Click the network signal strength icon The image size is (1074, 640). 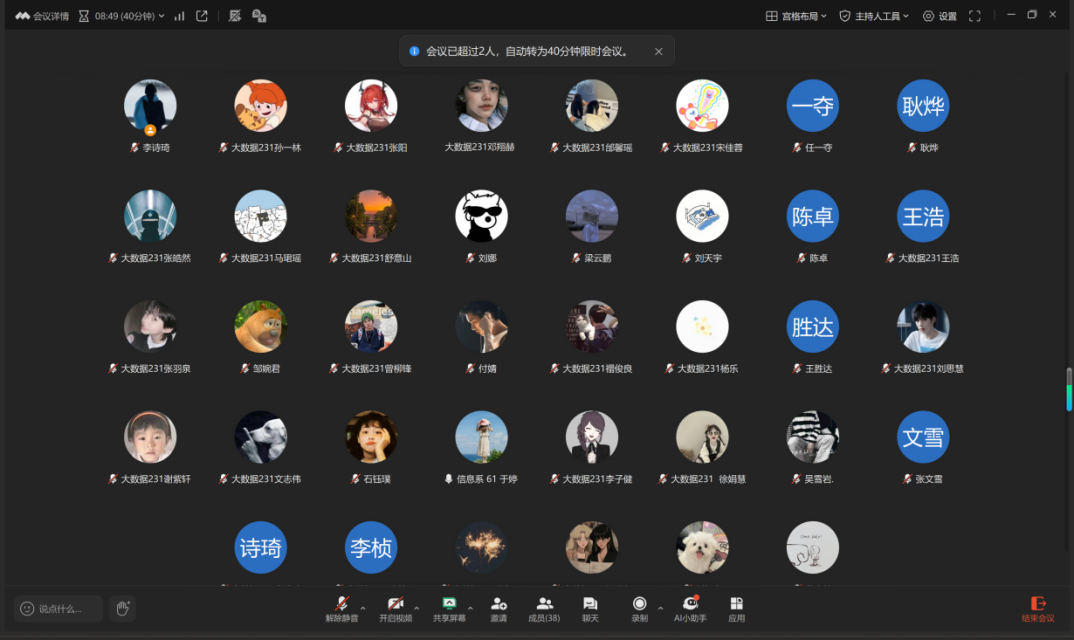click(179, 16)
